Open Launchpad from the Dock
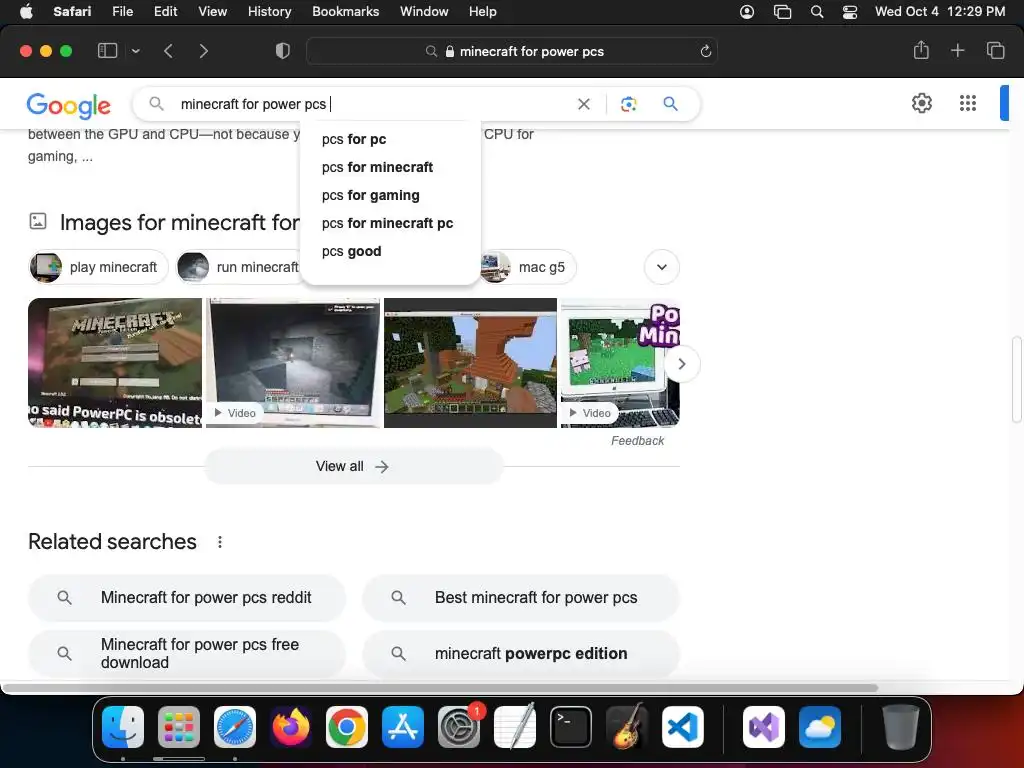This screenshot has height=768, width=1024. coord(179,727)
